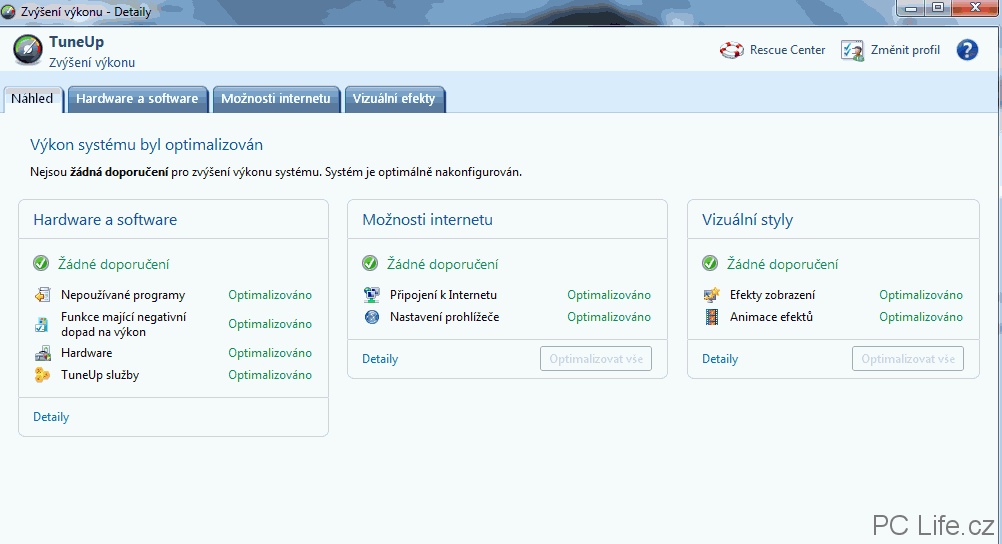
Task: Click the Hardware a software panel heading
Action: tap(105, 219)
